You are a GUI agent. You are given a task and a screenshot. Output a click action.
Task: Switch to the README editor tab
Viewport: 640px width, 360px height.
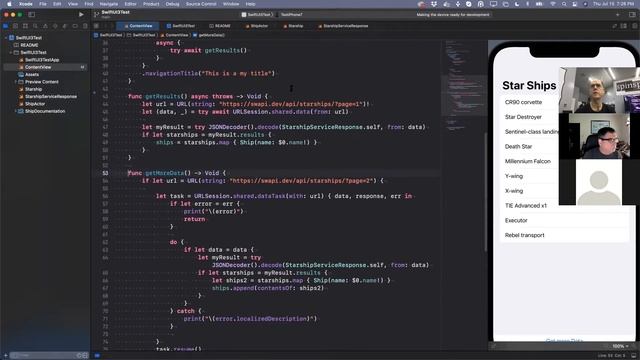pos(220,26)
